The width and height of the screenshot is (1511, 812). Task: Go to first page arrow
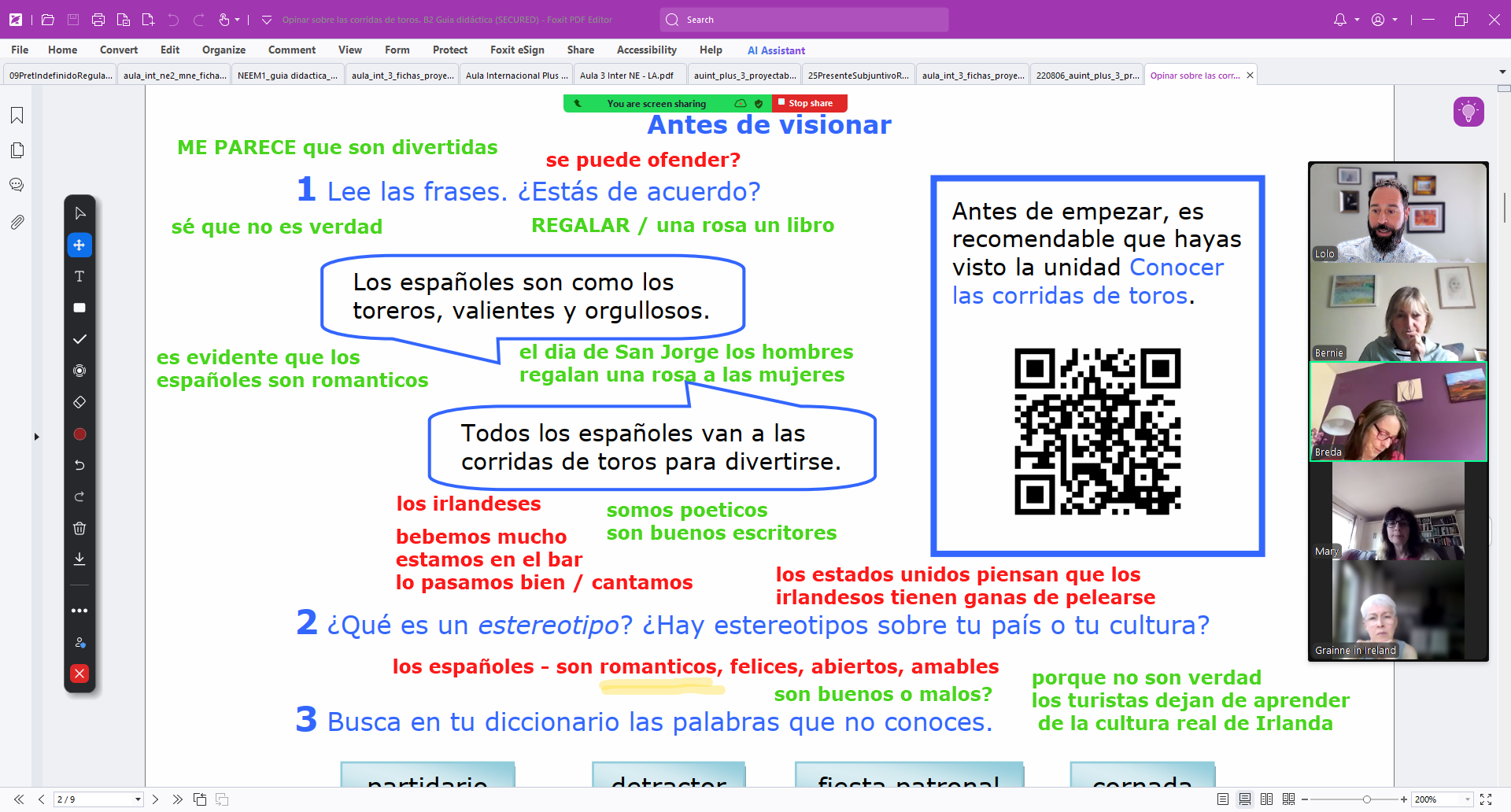point(19,799)
